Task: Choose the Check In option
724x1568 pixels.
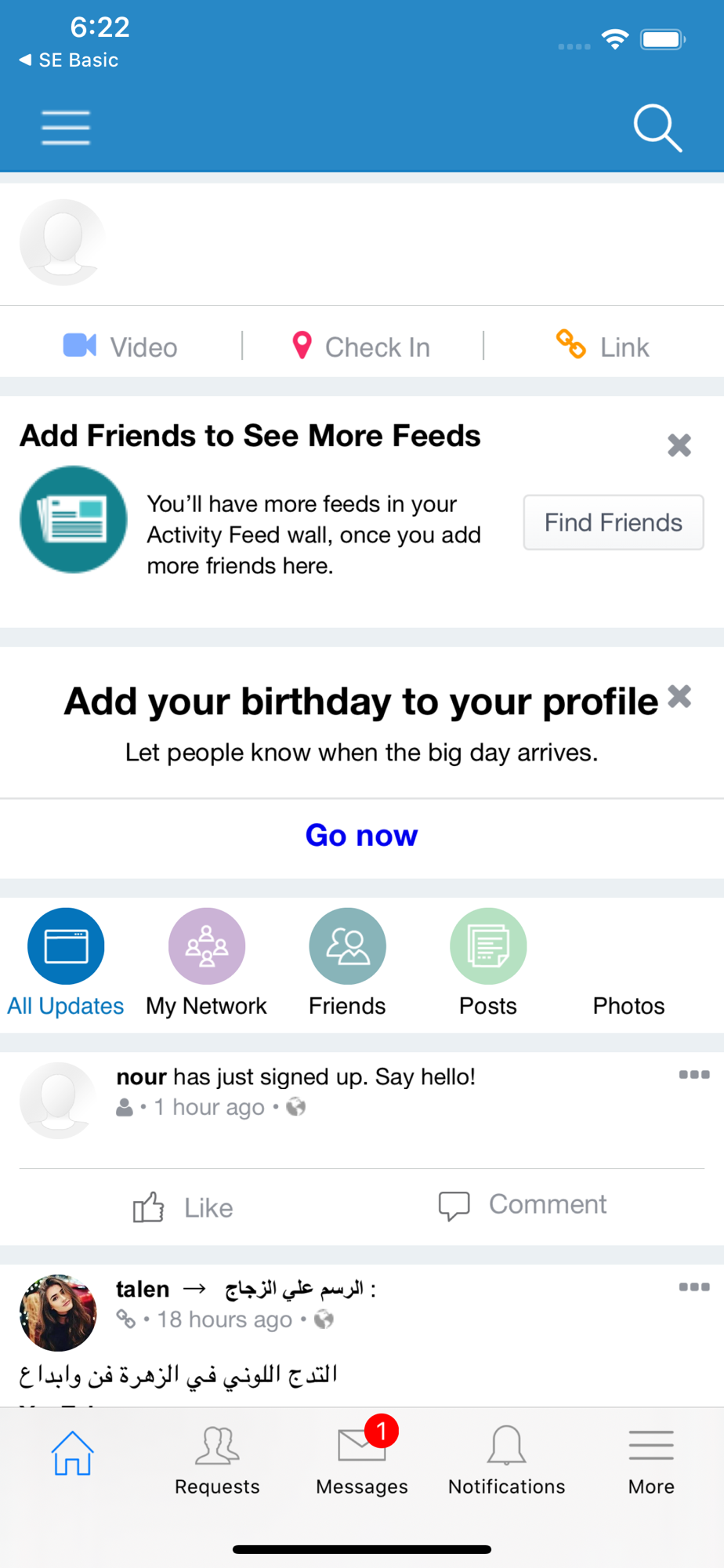Action: pyautogui.click(x=361, y=347)
